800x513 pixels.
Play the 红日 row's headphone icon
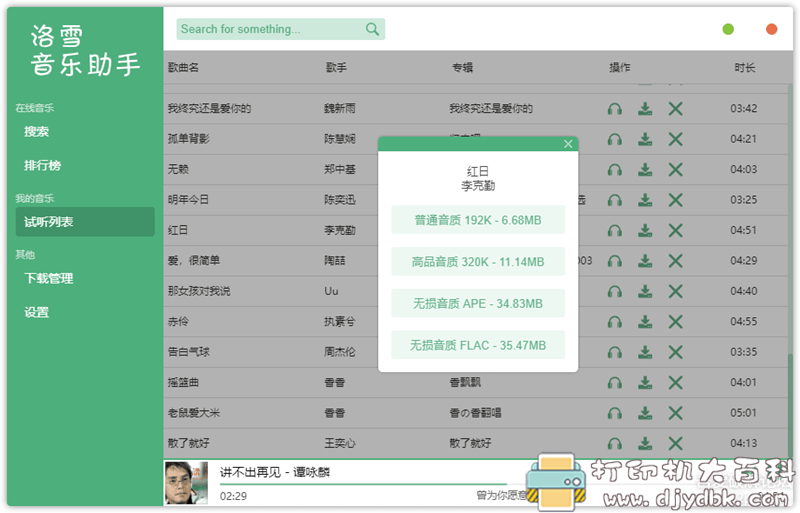(x=615, y=231)
